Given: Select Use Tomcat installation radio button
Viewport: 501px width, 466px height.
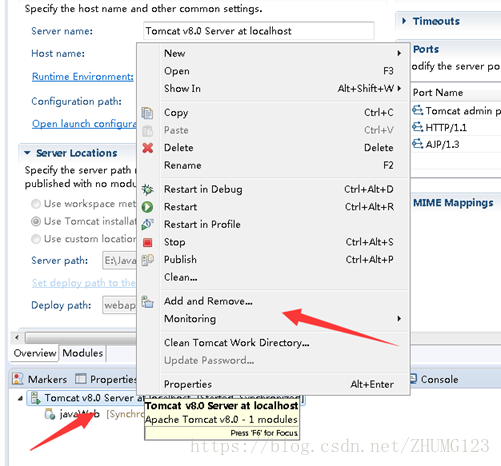Looking at the screenshot, I should pos(36,221).
